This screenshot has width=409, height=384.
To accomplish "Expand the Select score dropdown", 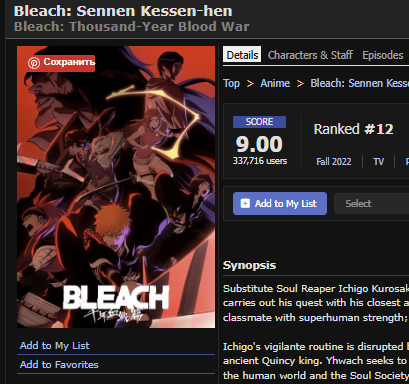I will (371, 203).
